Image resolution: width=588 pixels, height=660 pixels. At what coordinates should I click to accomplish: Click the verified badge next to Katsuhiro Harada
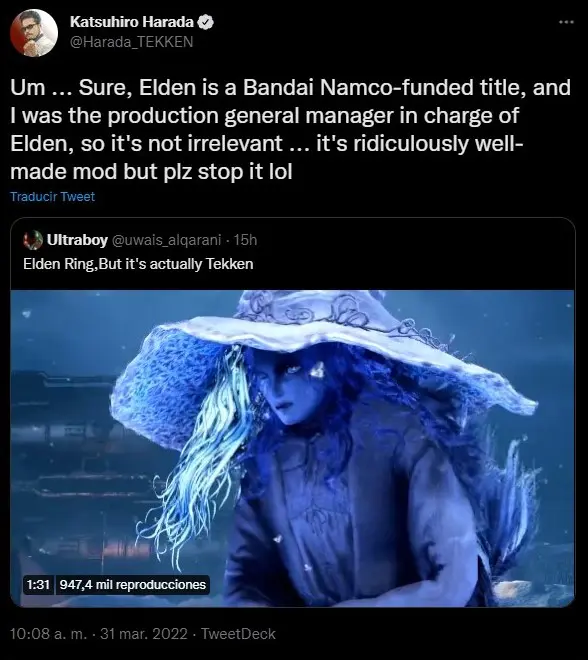(x=206, y=22)
